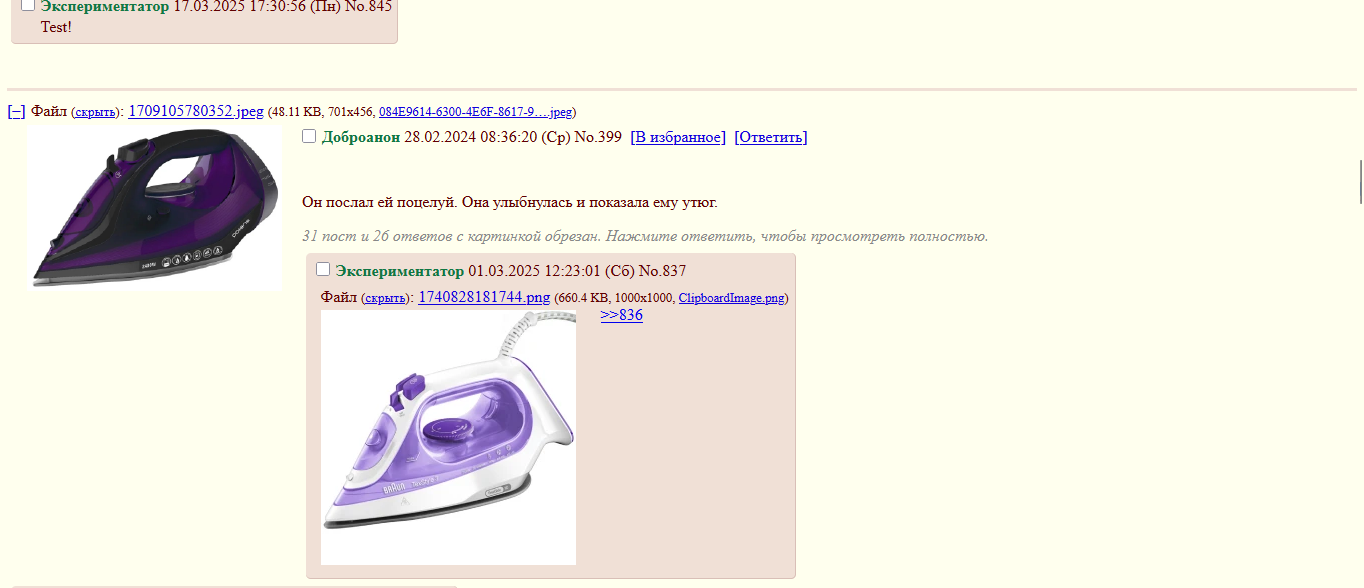
Task: Hide the first post's file via скрыть
Action: [x=96, y=112]
